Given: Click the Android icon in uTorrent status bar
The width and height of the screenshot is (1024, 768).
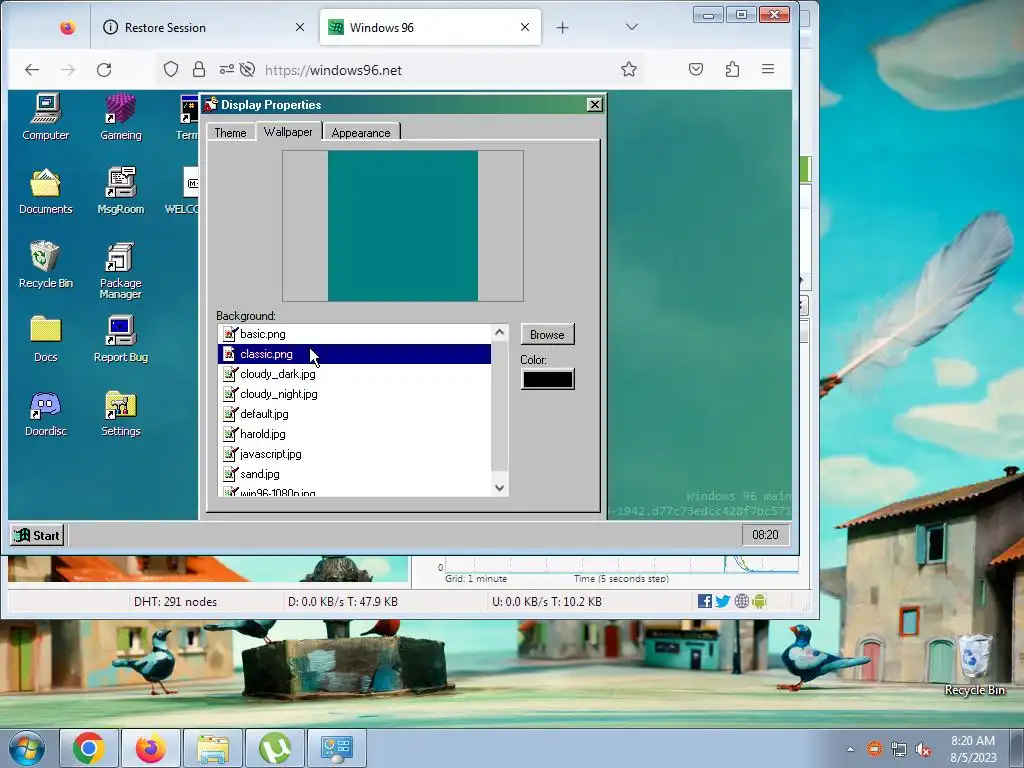Looking at the screenshot, I should (x=759, y=601).
